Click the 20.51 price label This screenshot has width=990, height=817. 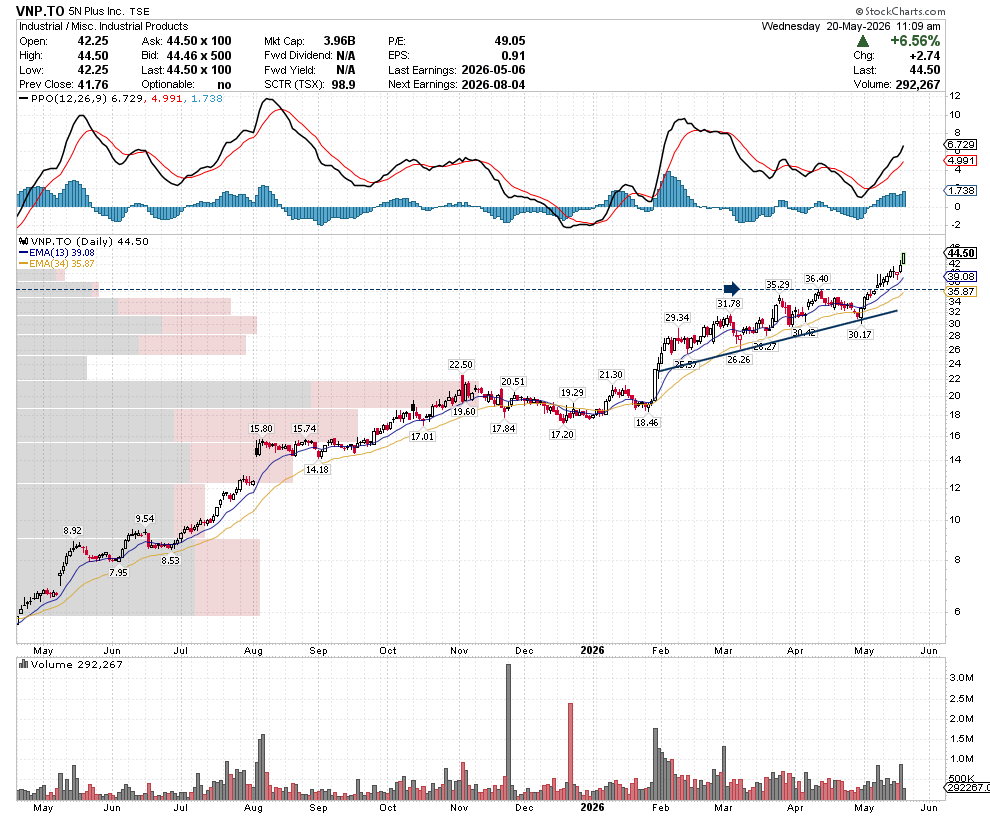click(x=513, y=381)
